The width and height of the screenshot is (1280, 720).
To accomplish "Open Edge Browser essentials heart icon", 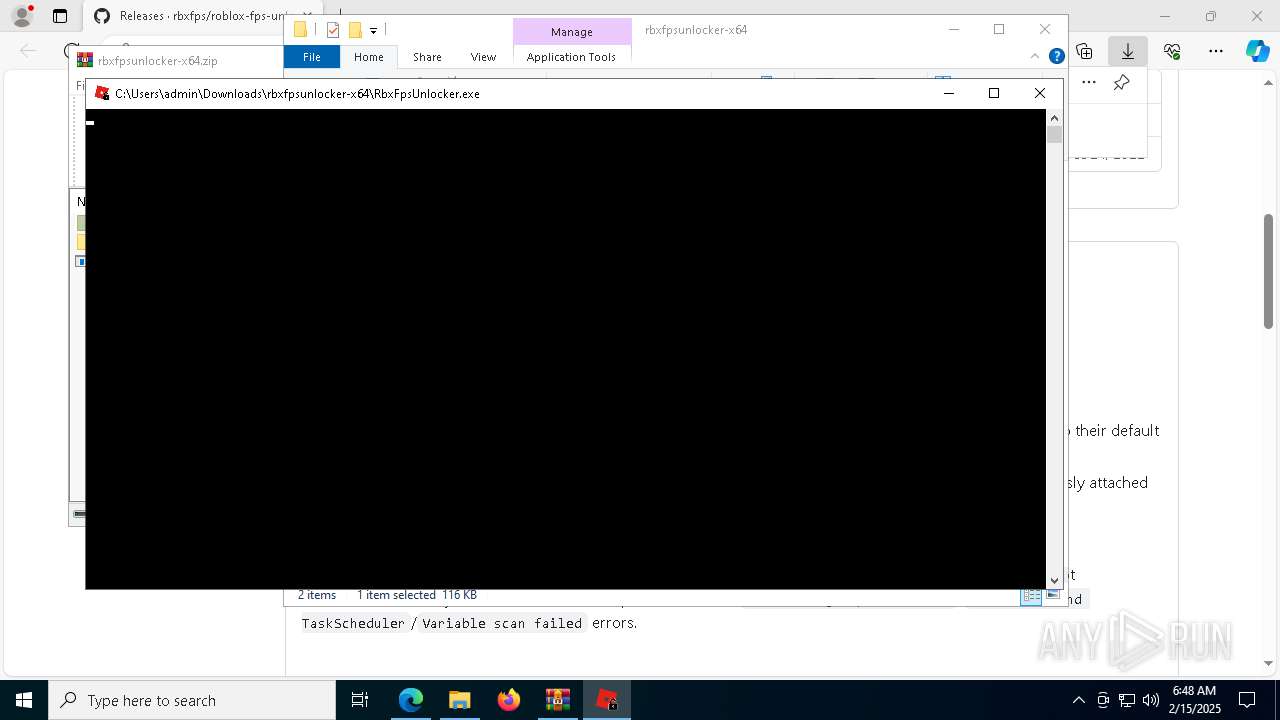I will (1172, 51).
